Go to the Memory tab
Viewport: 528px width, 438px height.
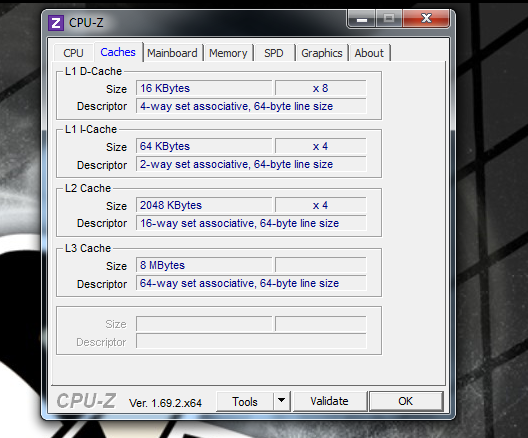pos(228,53)
